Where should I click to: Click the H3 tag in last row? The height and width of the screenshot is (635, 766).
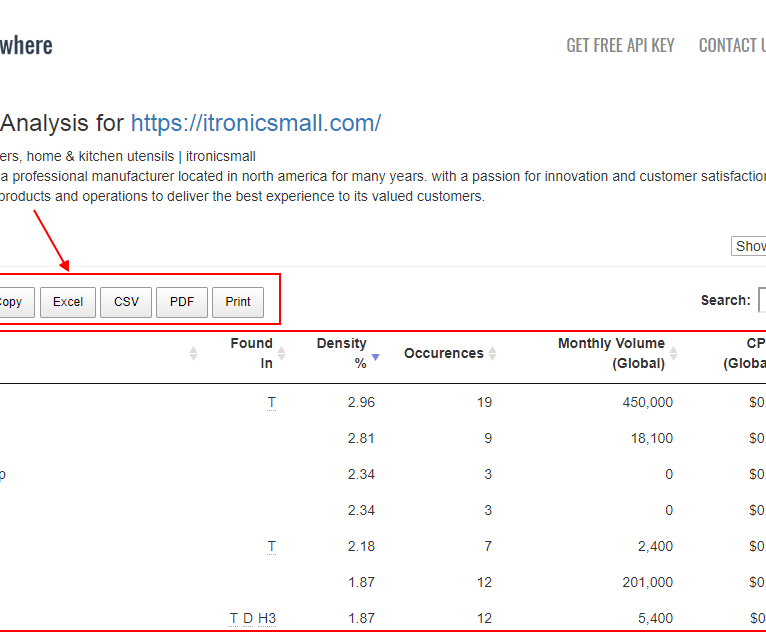coord(267,618)
